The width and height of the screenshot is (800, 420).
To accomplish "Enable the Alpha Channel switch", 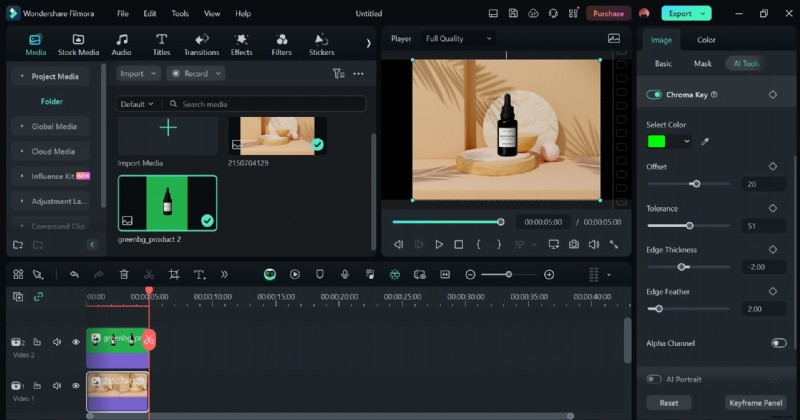I will click(778, 343).
